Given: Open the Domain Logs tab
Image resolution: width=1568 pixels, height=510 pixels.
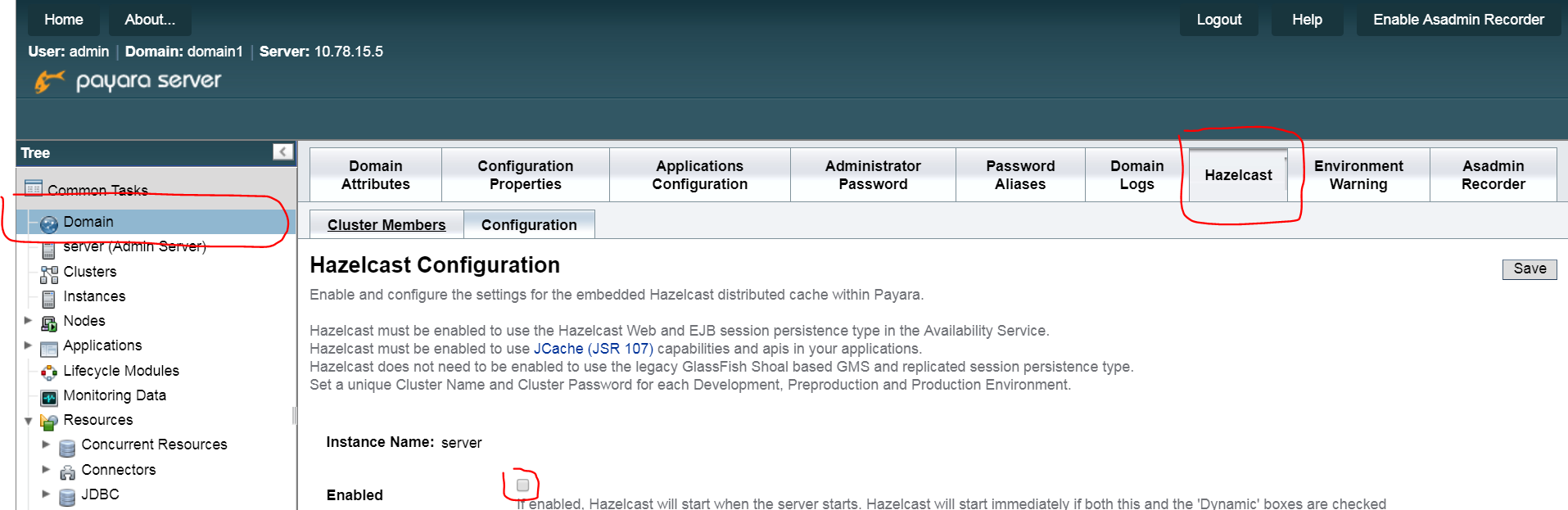Looking at the screenshot, I should pyautogui.click(x=1136, y=174).
